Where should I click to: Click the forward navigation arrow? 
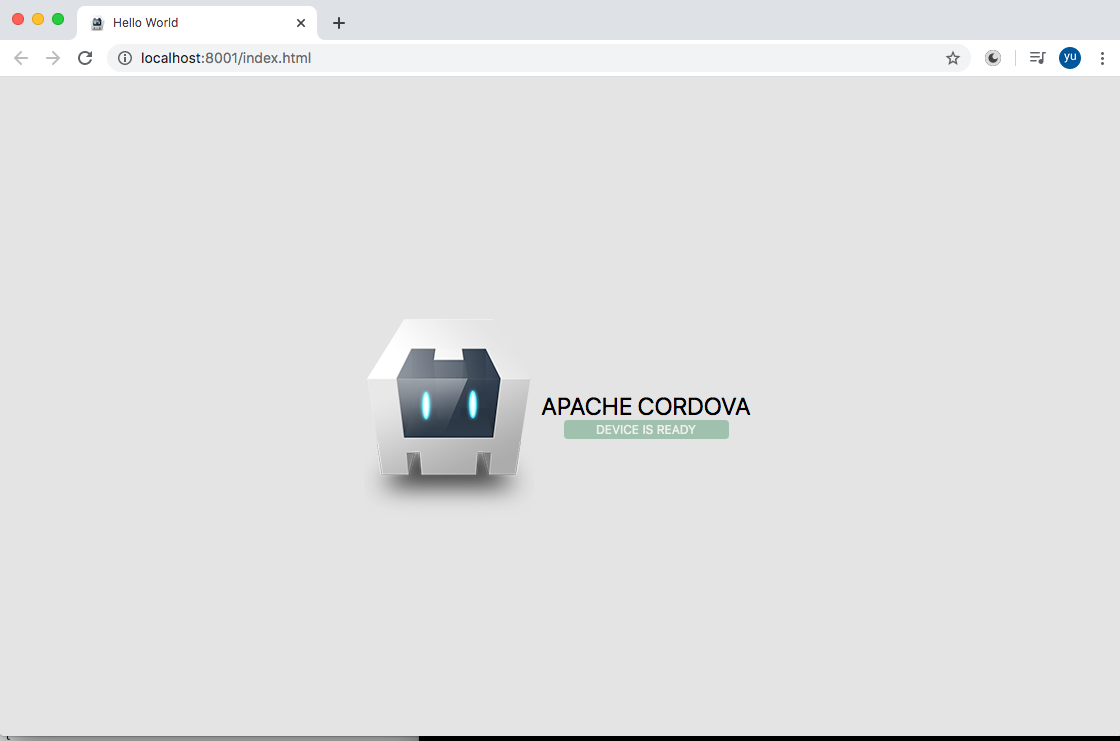click(52, 58)
